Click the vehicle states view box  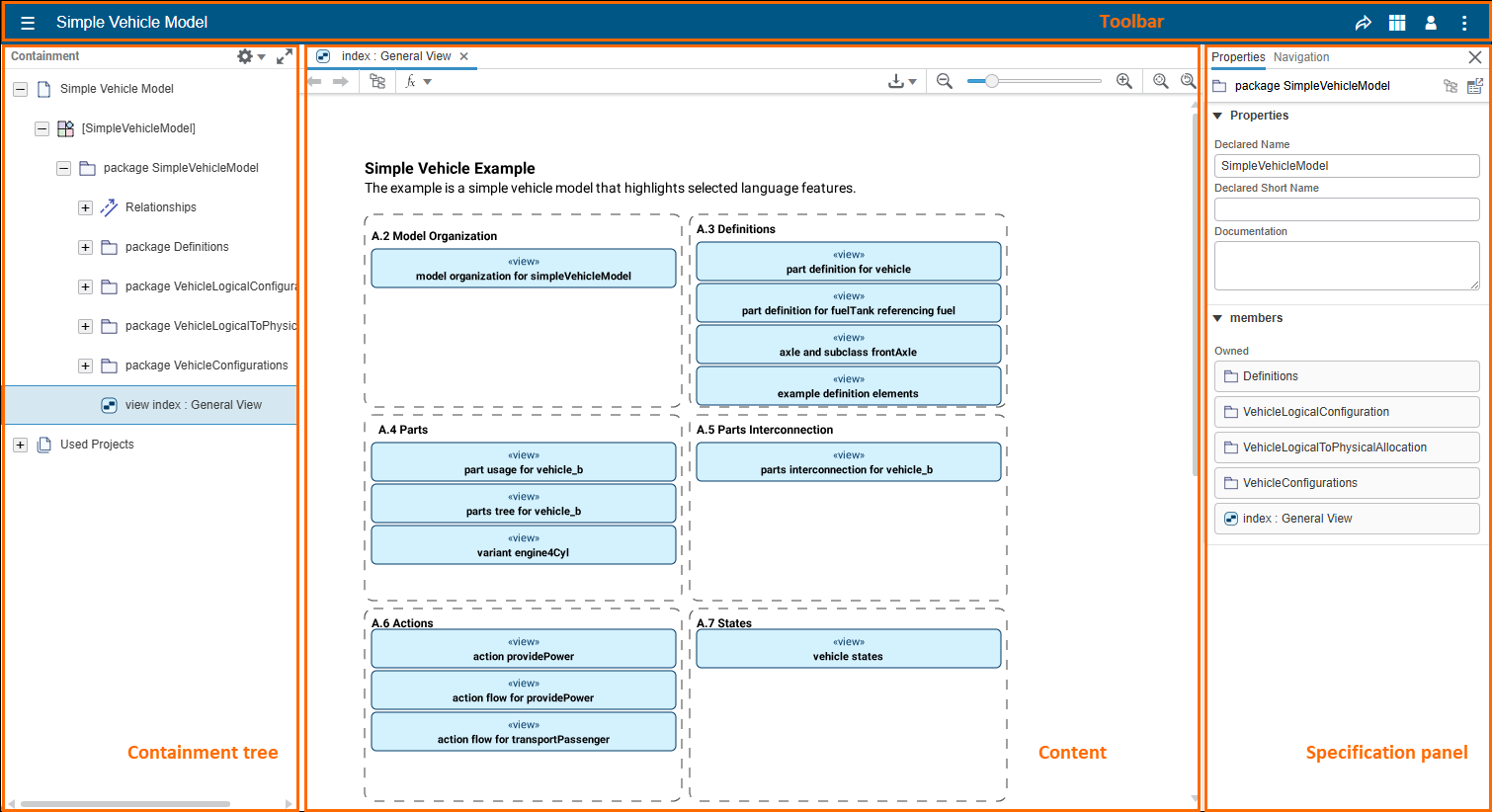(848, 649)
